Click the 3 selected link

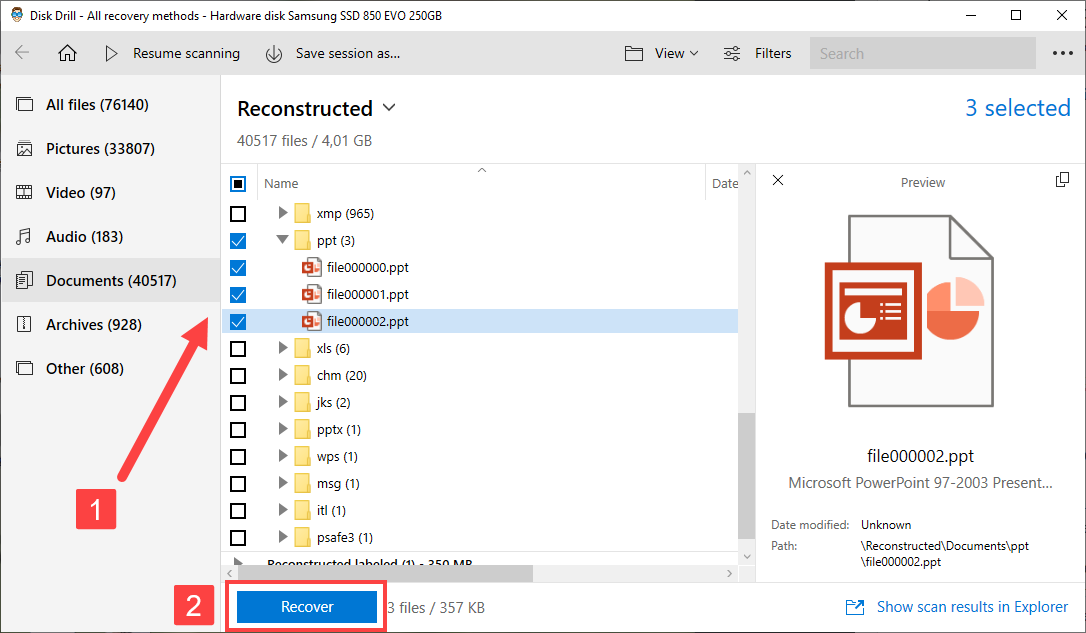(x=1017, y=108)
